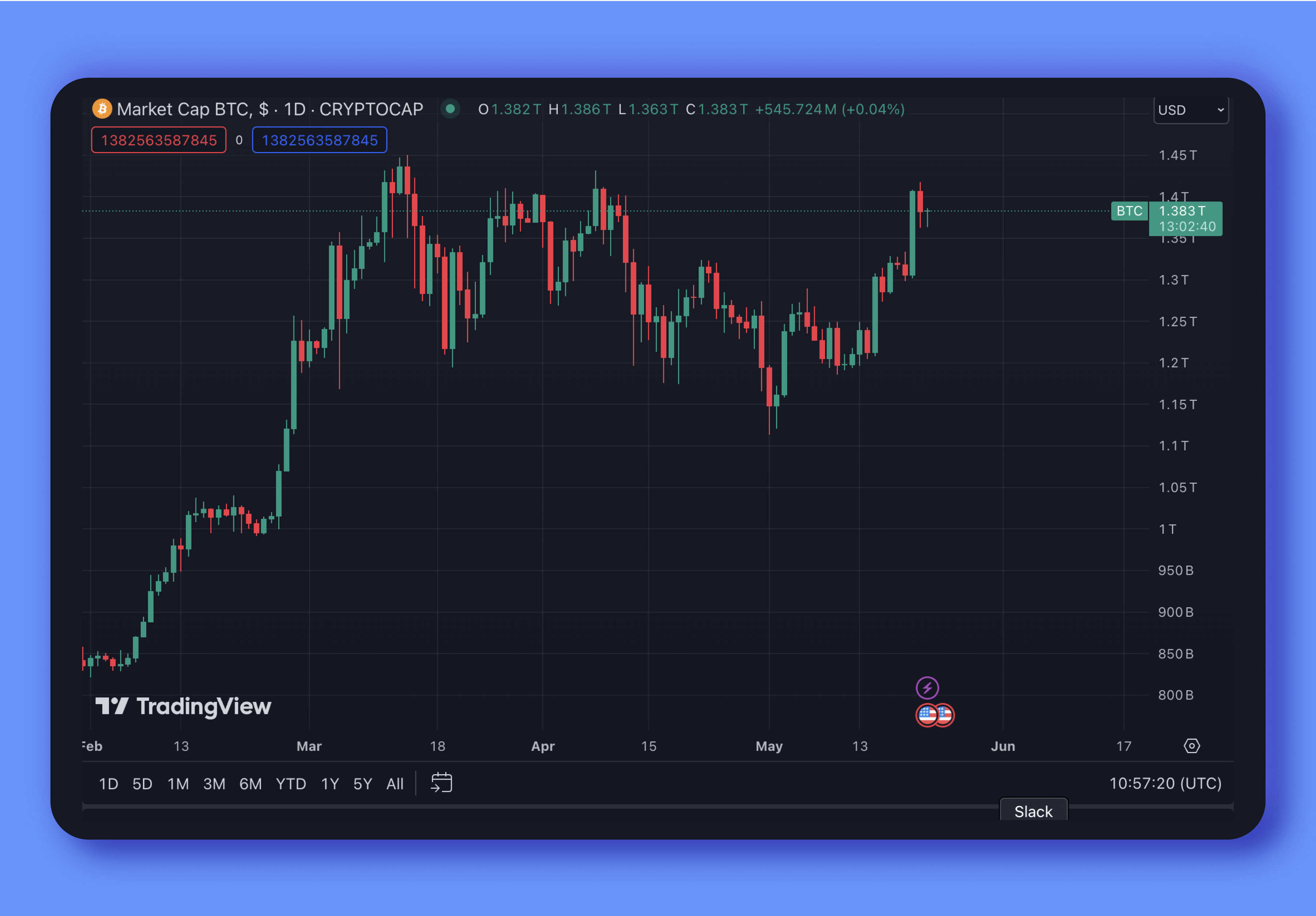The width and height of the screenshot is (1316, 916).
Task: Select the 1M time range
Action: tap(178, 784)
